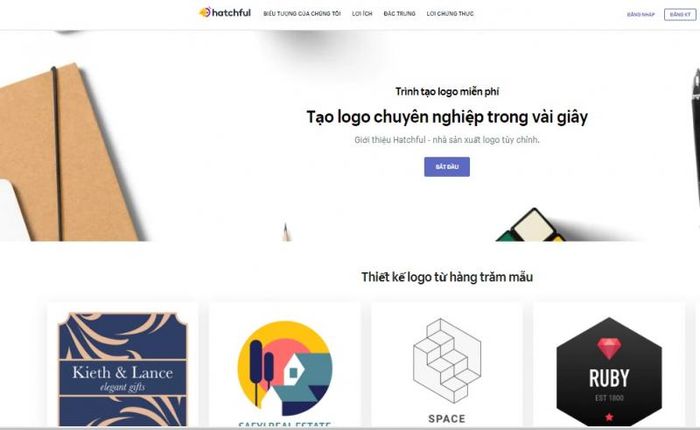Click the Bắt đầu button
Screen dimensions: 700x430
tap(447, 167)
